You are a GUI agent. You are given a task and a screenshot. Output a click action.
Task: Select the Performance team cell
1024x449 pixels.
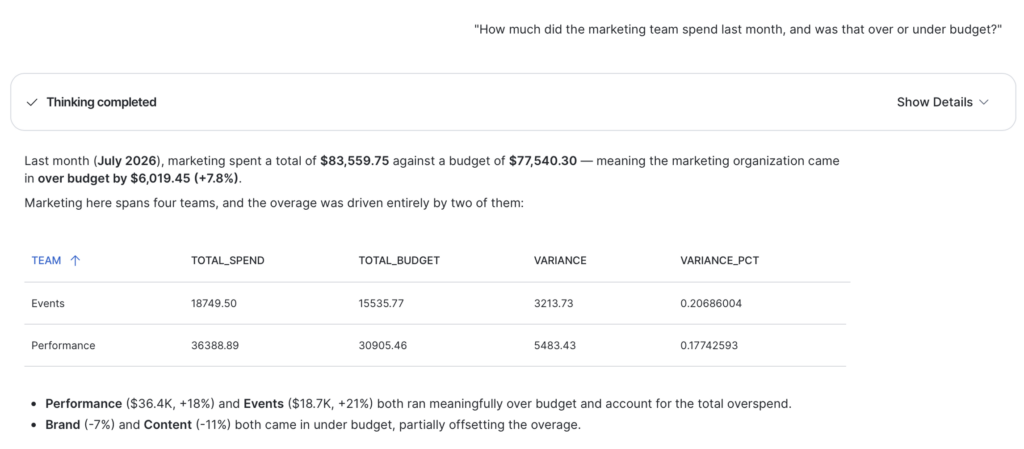tap(63, 345)
